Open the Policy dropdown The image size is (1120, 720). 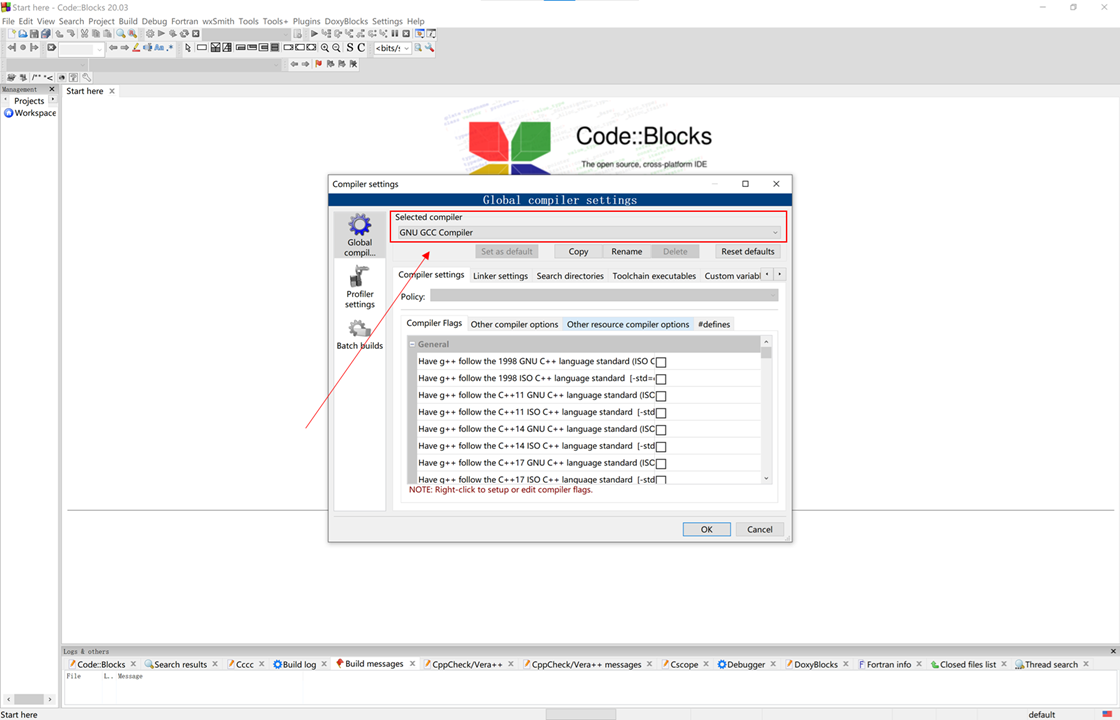[604, 296]
